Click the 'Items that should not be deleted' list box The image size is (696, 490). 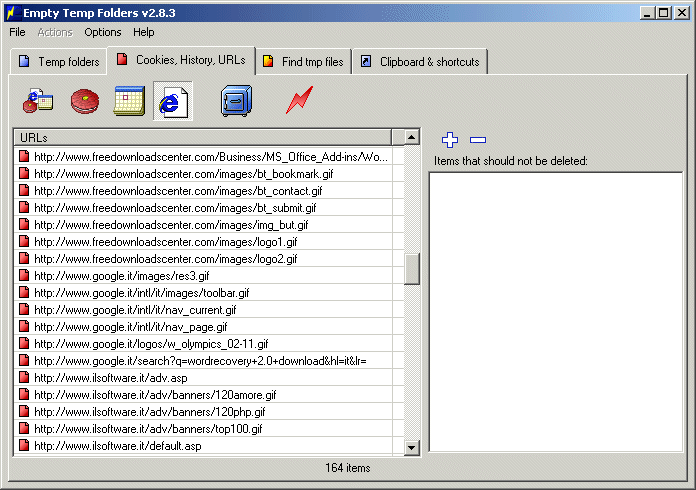click(556, 312)
